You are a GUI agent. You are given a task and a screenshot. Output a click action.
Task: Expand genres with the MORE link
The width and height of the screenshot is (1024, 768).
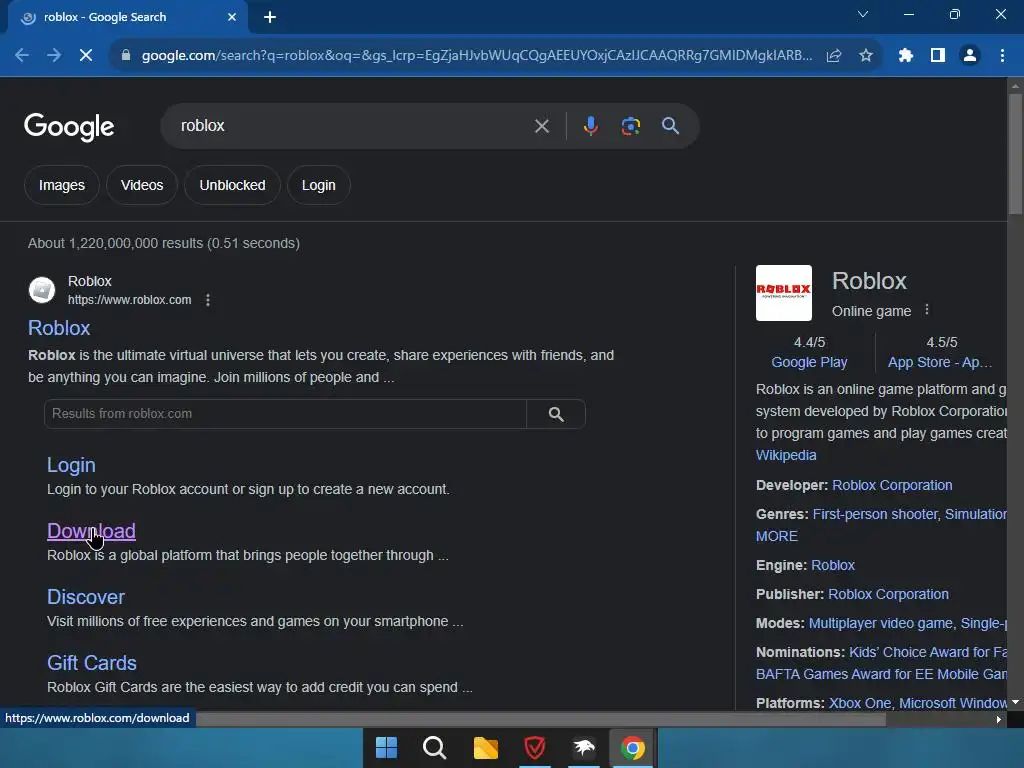[x=776, y=536]
